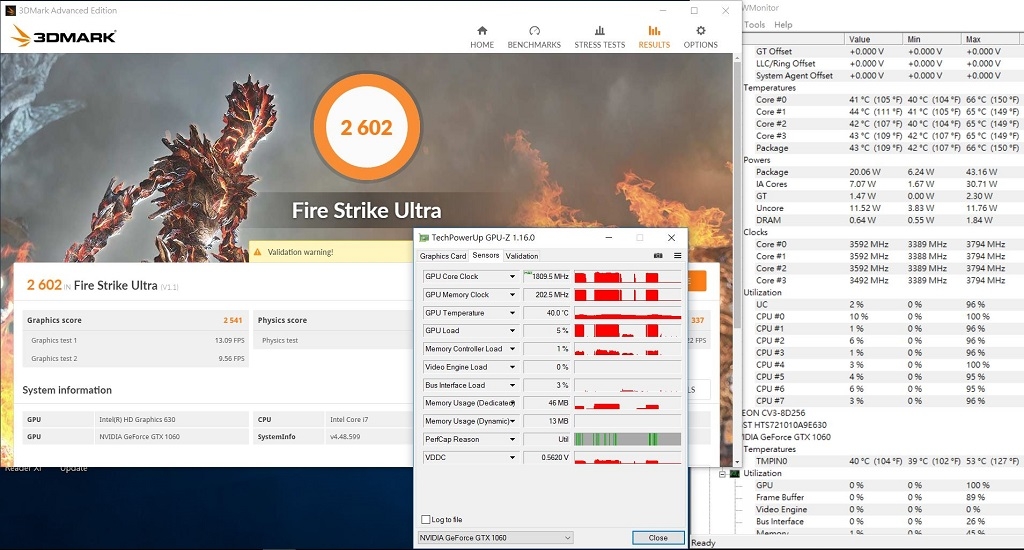Viewport: 1024px width, 550px height.
Task: Switch to the Sensors tab
Action: (485, 255)
